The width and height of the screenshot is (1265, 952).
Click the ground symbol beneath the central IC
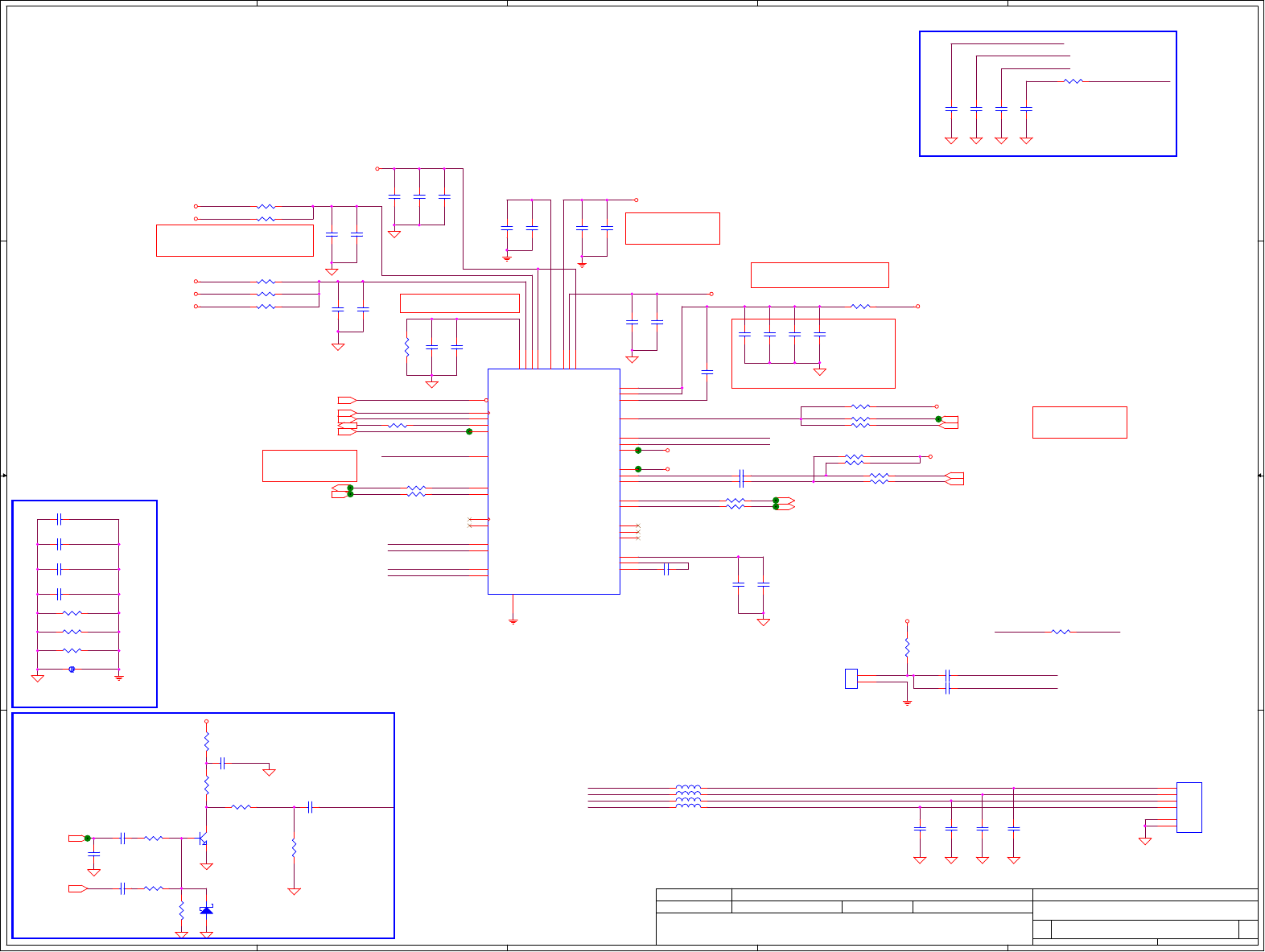(513, 620)
